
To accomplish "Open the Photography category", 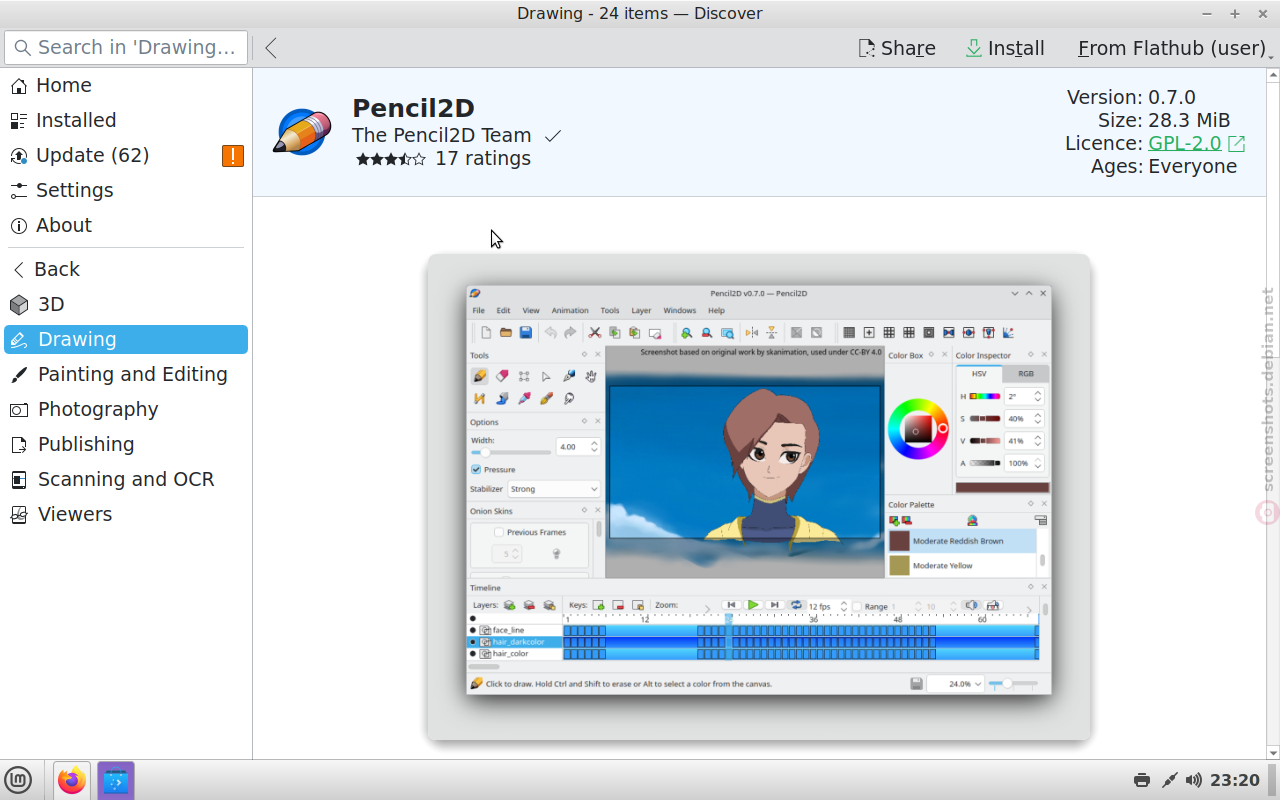I will pos(126,409).
